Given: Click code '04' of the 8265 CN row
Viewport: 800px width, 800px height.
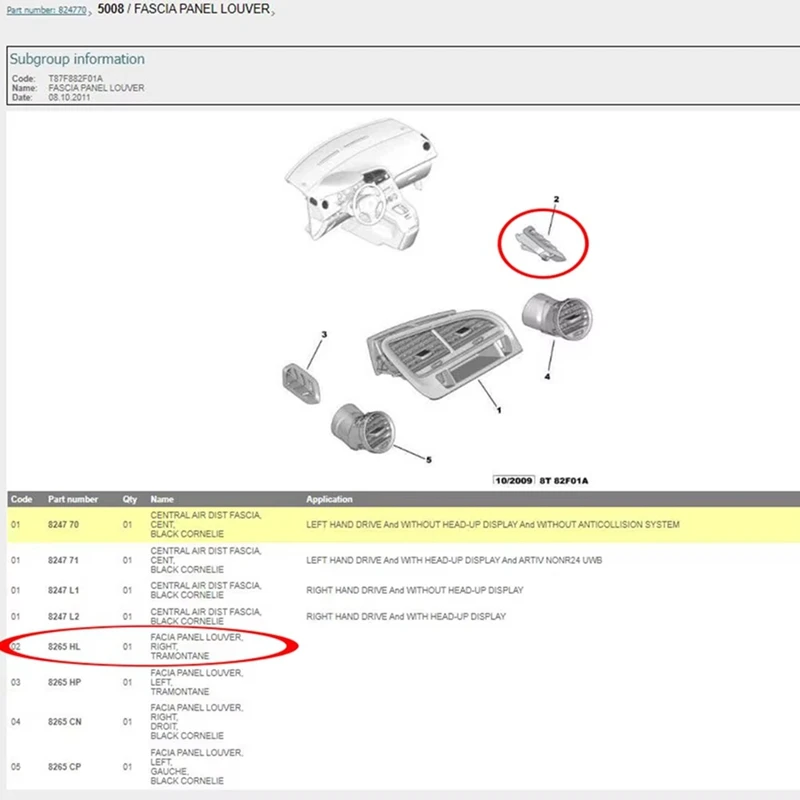Looking at the screenshot, I should (16, 721).
